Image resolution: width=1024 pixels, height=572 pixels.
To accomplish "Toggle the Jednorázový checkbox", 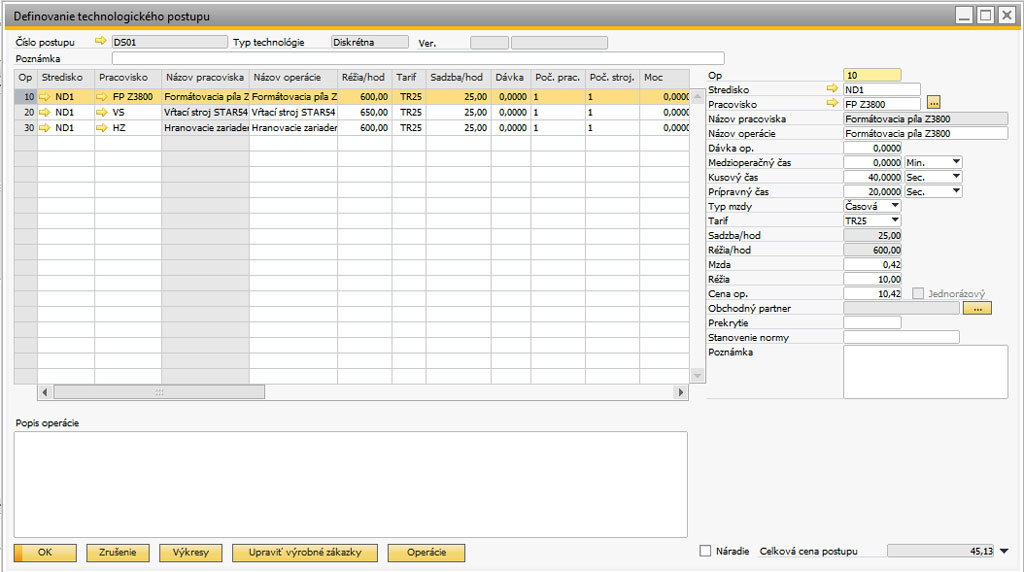I will (918, 294).
